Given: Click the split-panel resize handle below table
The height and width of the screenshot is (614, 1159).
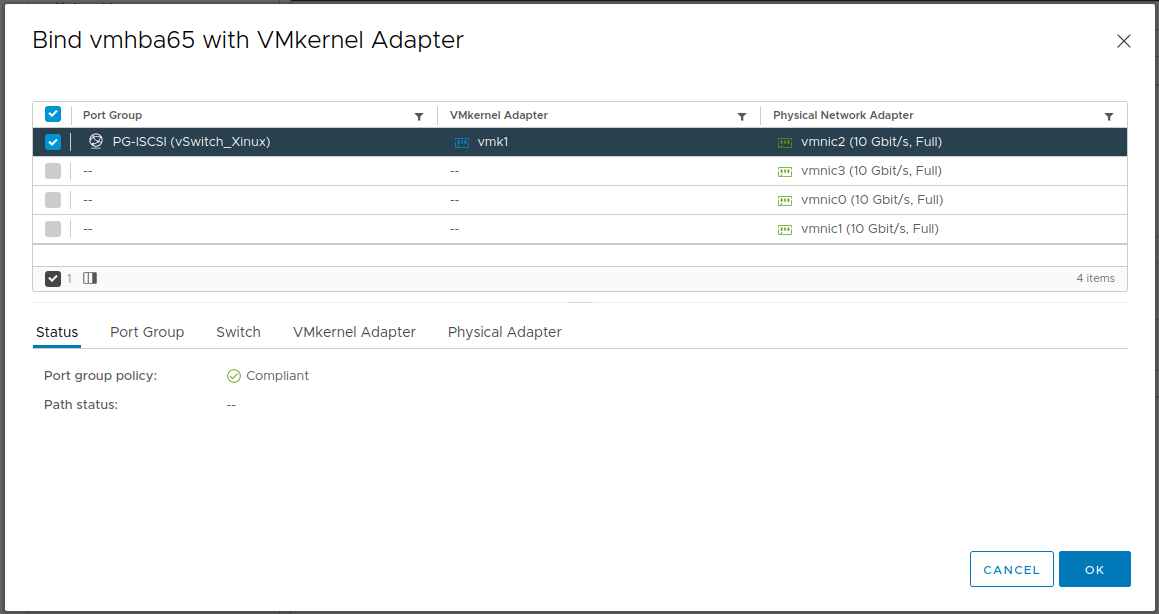Looking at the screenshot, I should pyautogui.click(x=580, y=302).
